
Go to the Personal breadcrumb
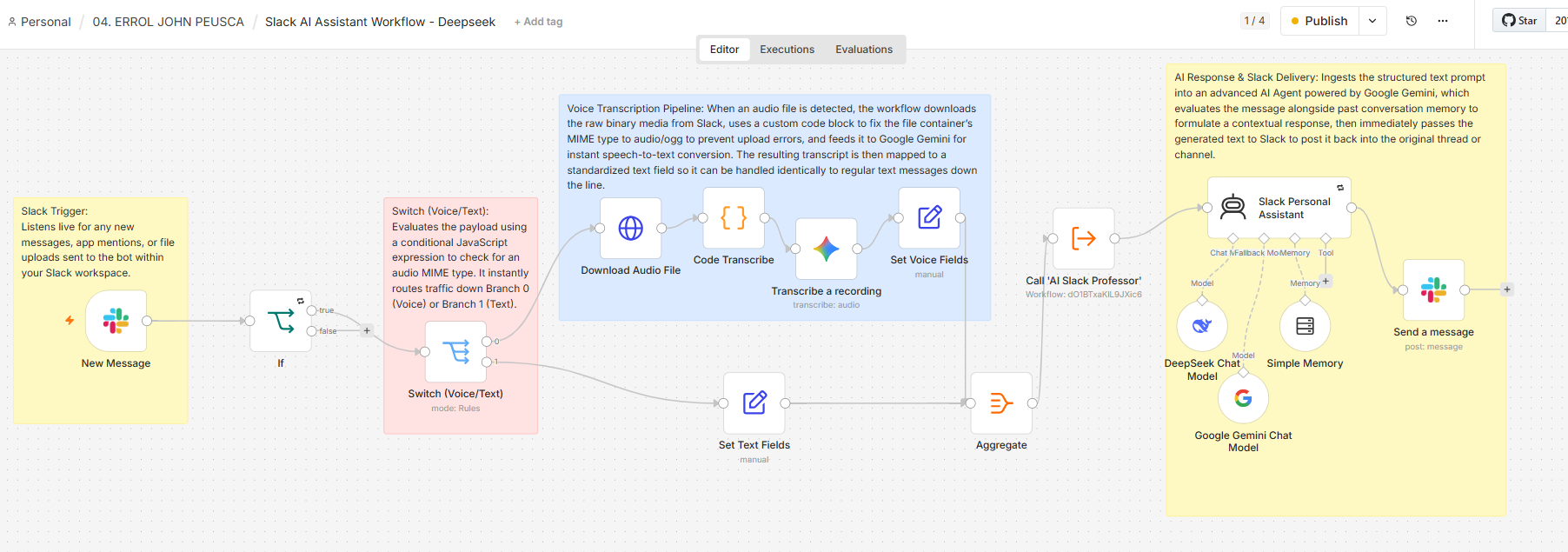tap(39, 22)
